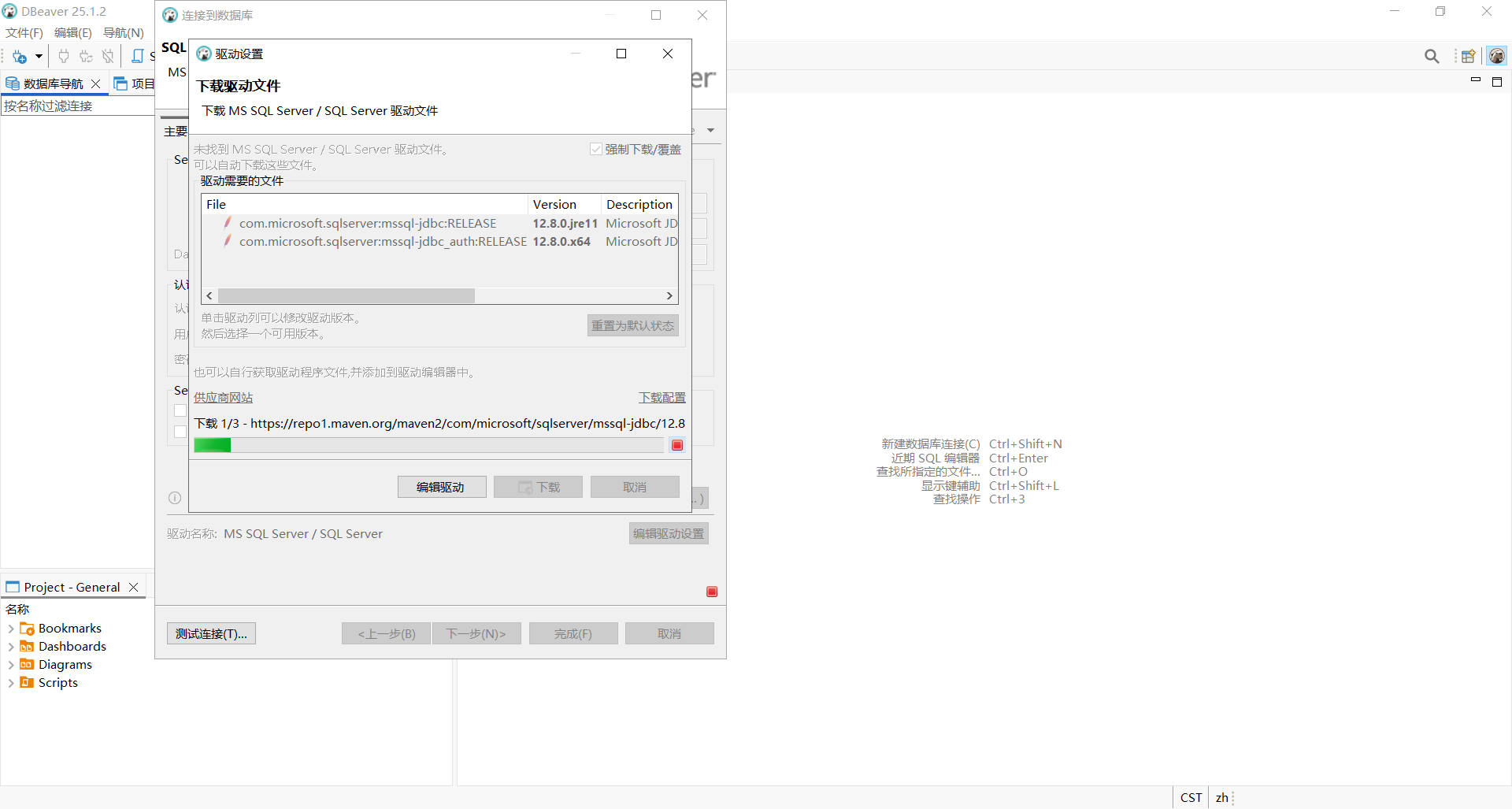Expand the Scripts tree node

tap(11, 683)
